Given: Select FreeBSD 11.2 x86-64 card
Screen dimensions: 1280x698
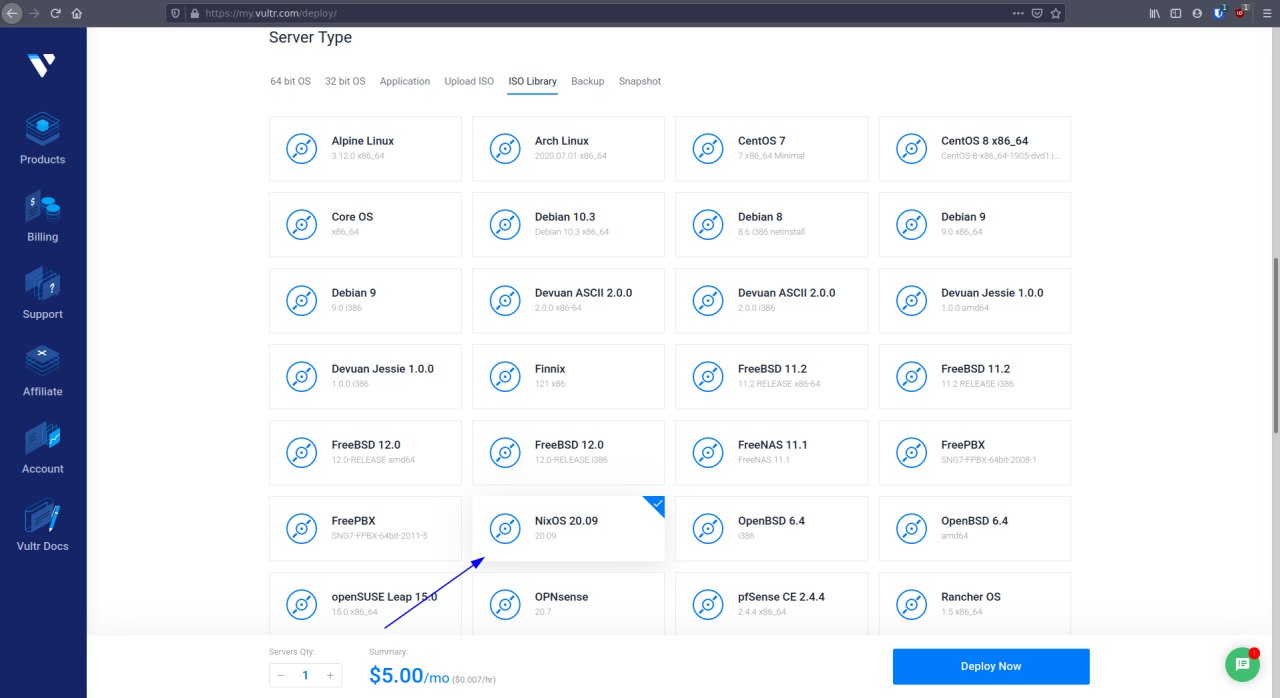Looking at the screenshot, I should pyautogui.click(x=771, y=376).
